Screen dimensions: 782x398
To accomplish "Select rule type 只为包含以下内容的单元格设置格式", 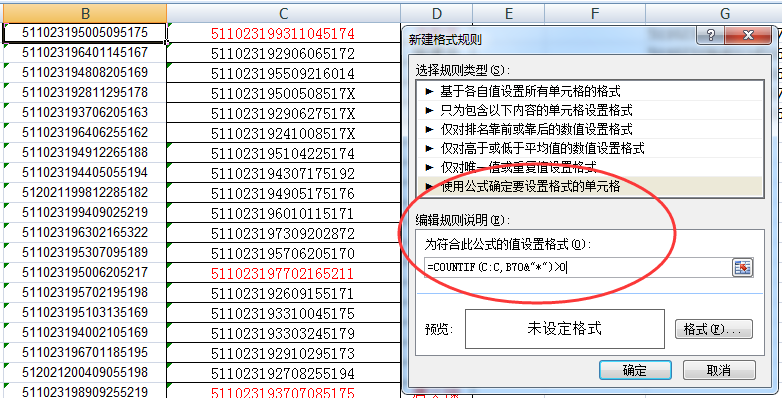I will tap(589, 110).
